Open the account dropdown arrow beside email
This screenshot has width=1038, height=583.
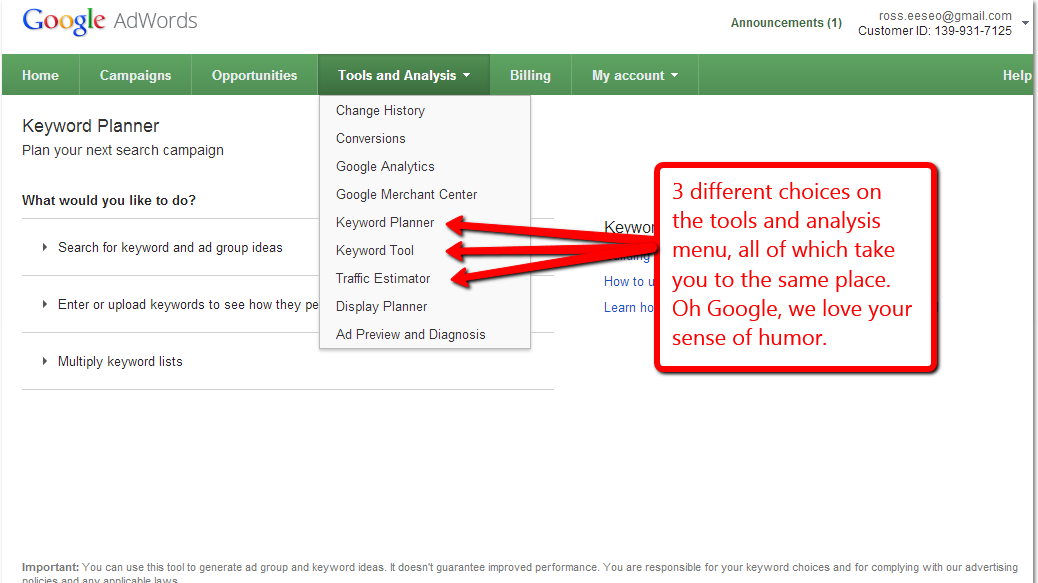(x=1025, y=23)
